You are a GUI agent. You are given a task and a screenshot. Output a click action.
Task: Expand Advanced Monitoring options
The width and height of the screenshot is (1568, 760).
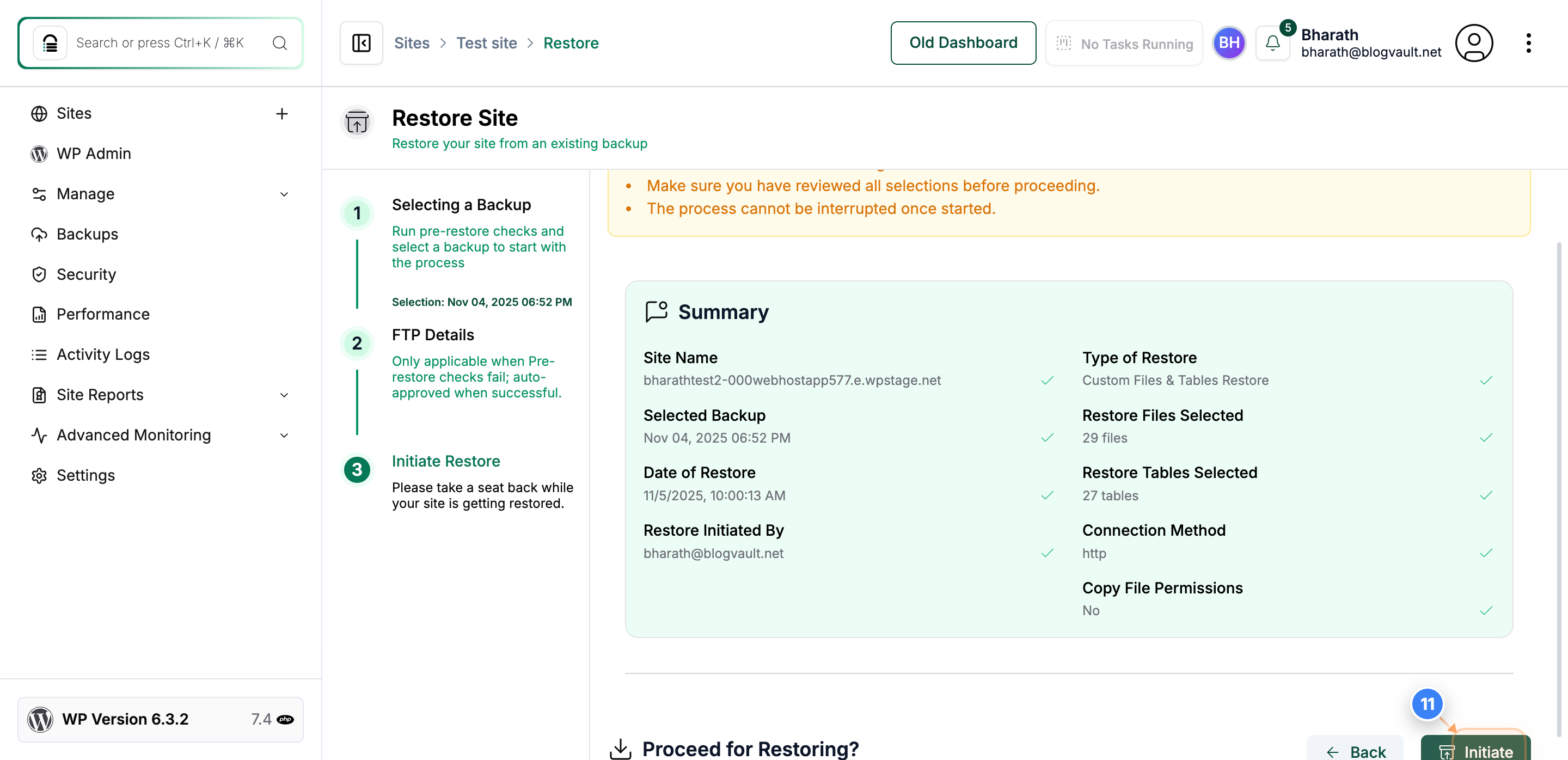[284, 435]
